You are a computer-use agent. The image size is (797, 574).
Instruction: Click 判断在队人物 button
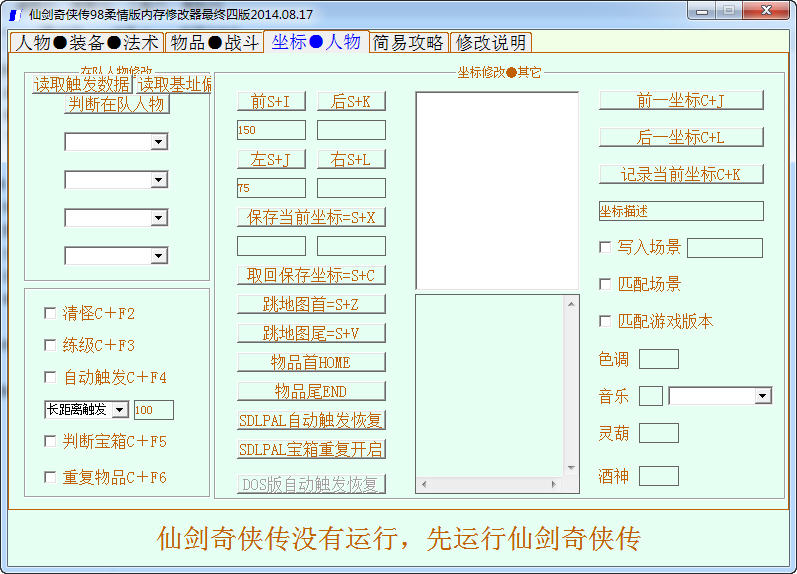116,104
